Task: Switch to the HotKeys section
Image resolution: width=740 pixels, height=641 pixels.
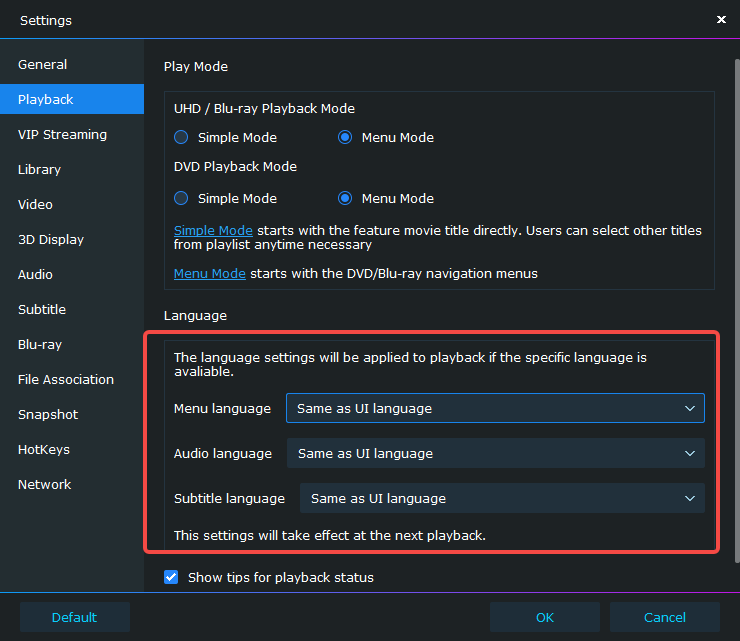Action: pos(44,450)
